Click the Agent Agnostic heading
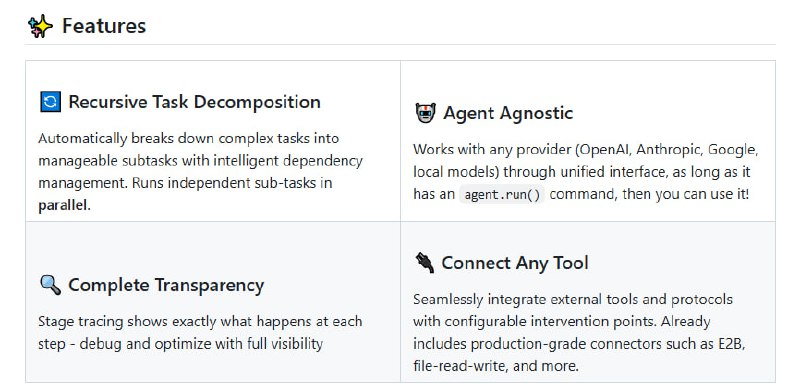This screenshot has width=800, height=392. pyautogui.click(x=508, y=113)
